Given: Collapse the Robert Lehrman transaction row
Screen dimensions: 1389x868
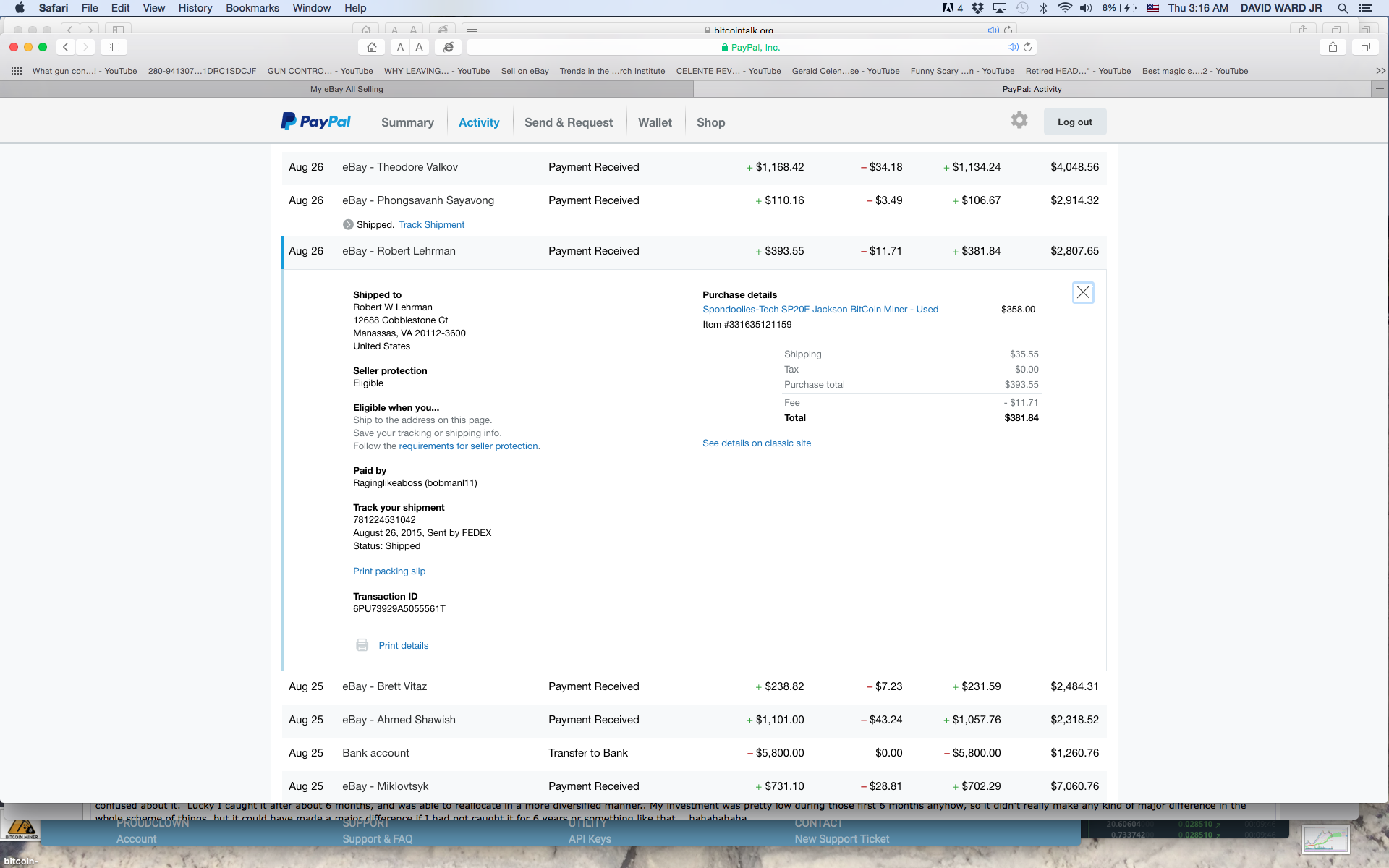Looking at the screenshot, I should pos(694,251).
